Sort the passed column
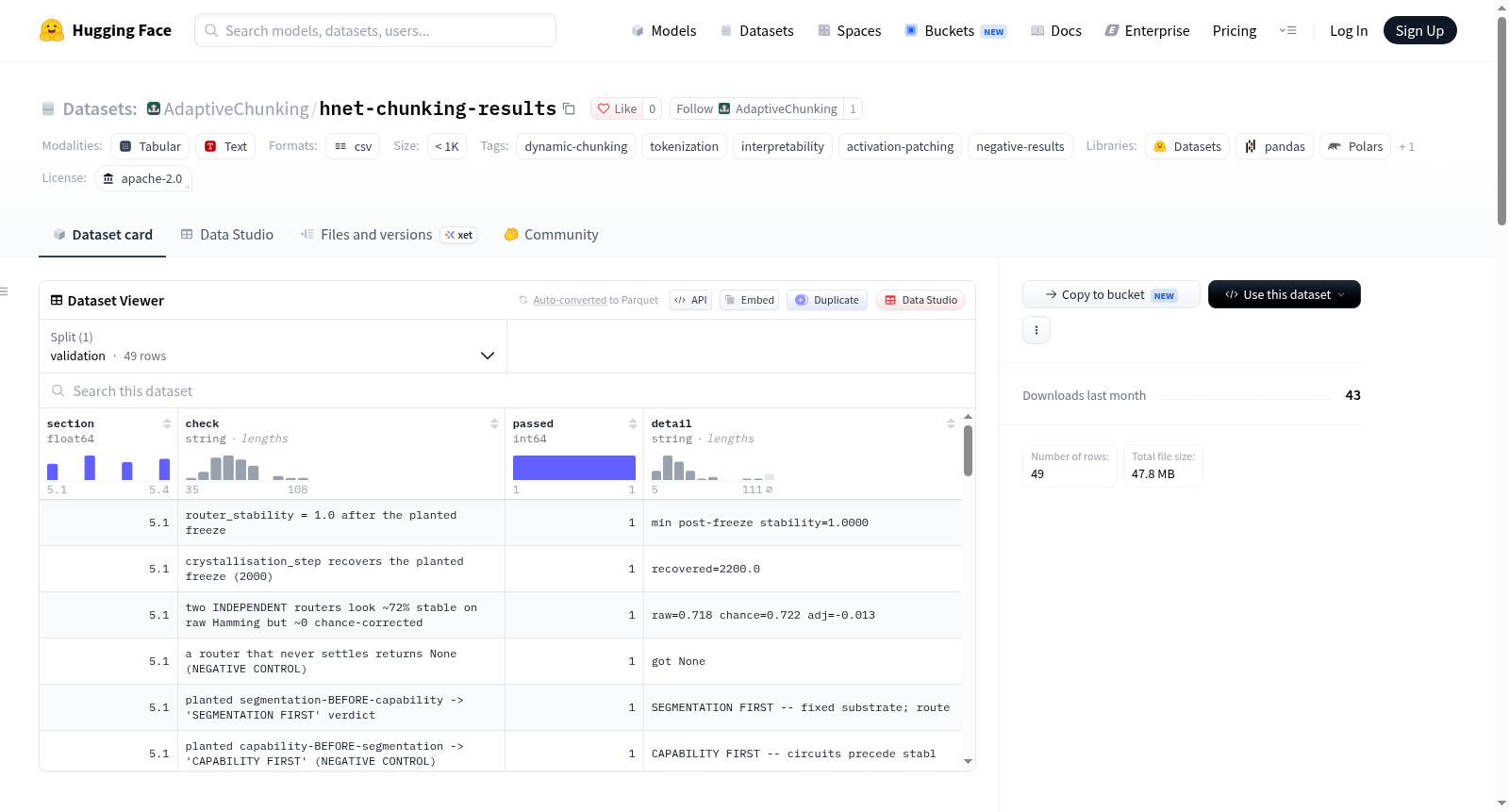Screen dimensions: 1509x812 click(633, 423)
